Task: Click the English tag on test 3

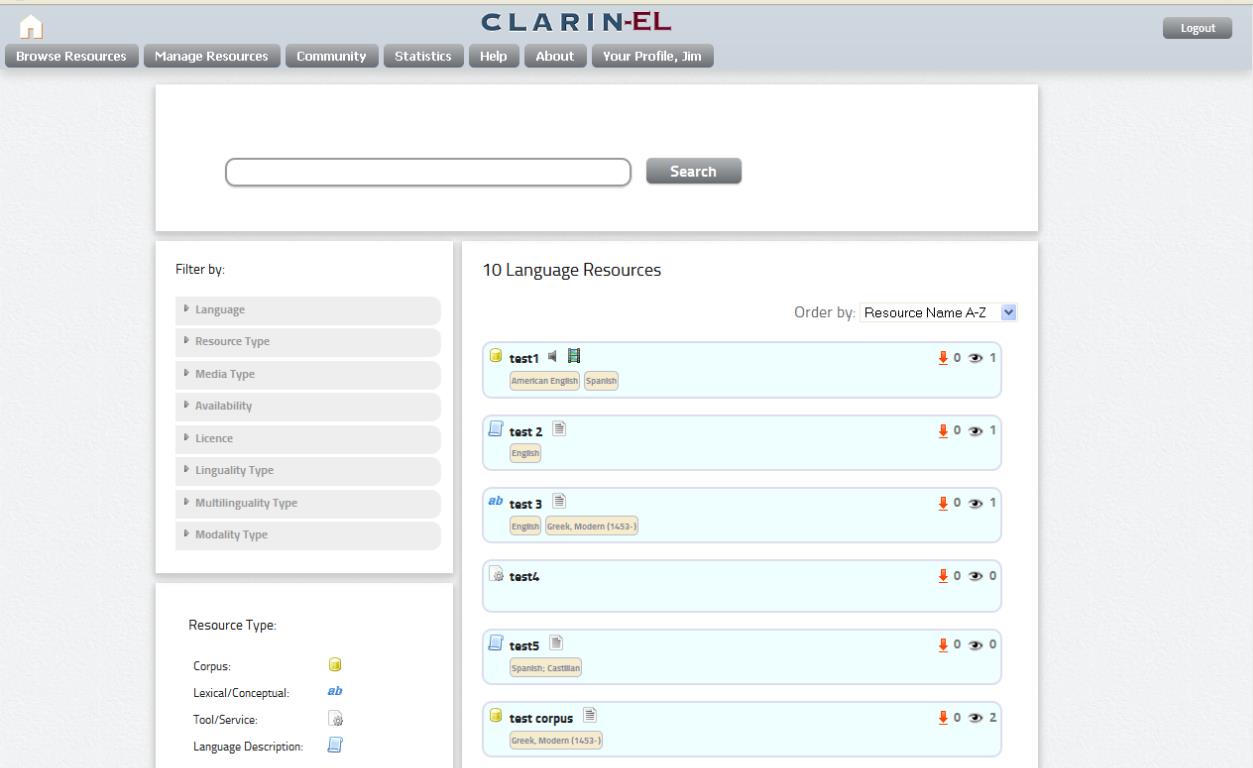Action: click(525, 525)
